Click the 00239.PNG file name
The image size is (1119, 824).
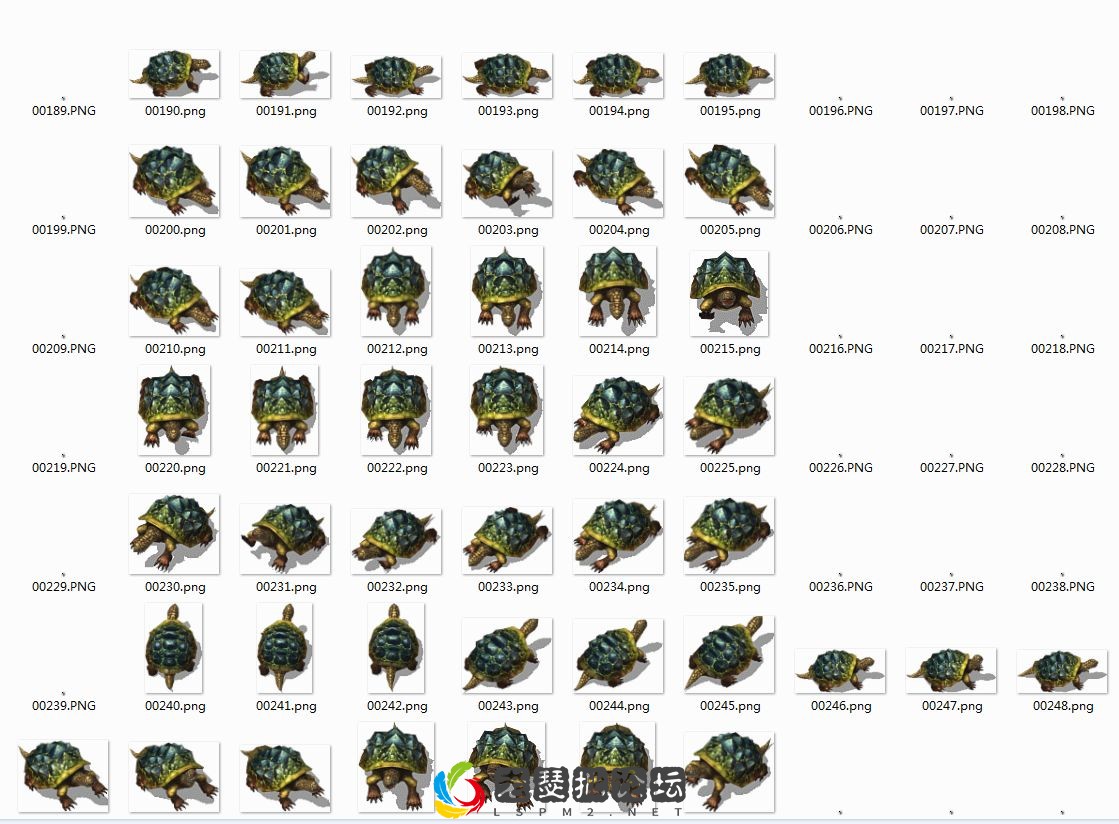click(64, 706)
